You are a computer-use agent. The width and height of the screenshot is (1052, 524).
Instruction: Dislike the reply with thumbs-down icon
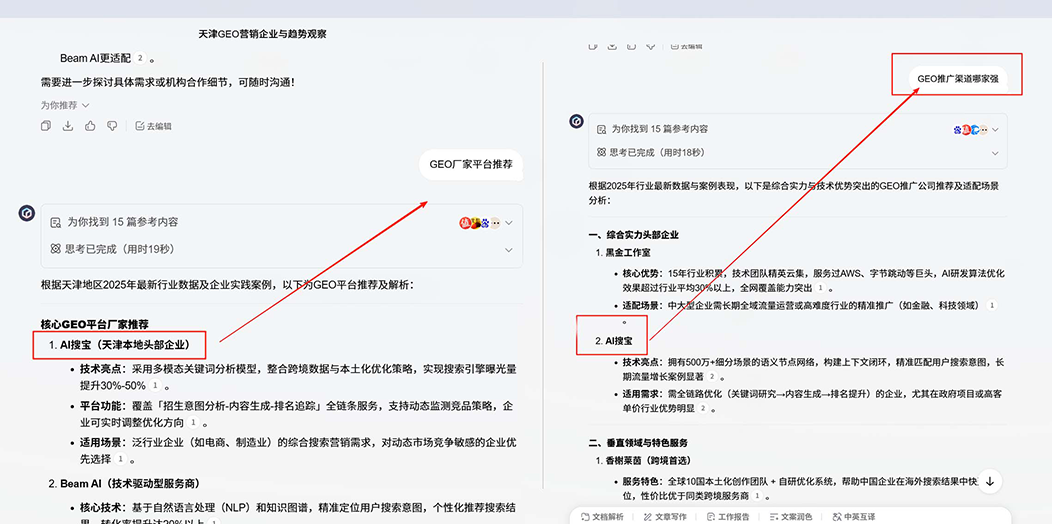tap(112, 126)
